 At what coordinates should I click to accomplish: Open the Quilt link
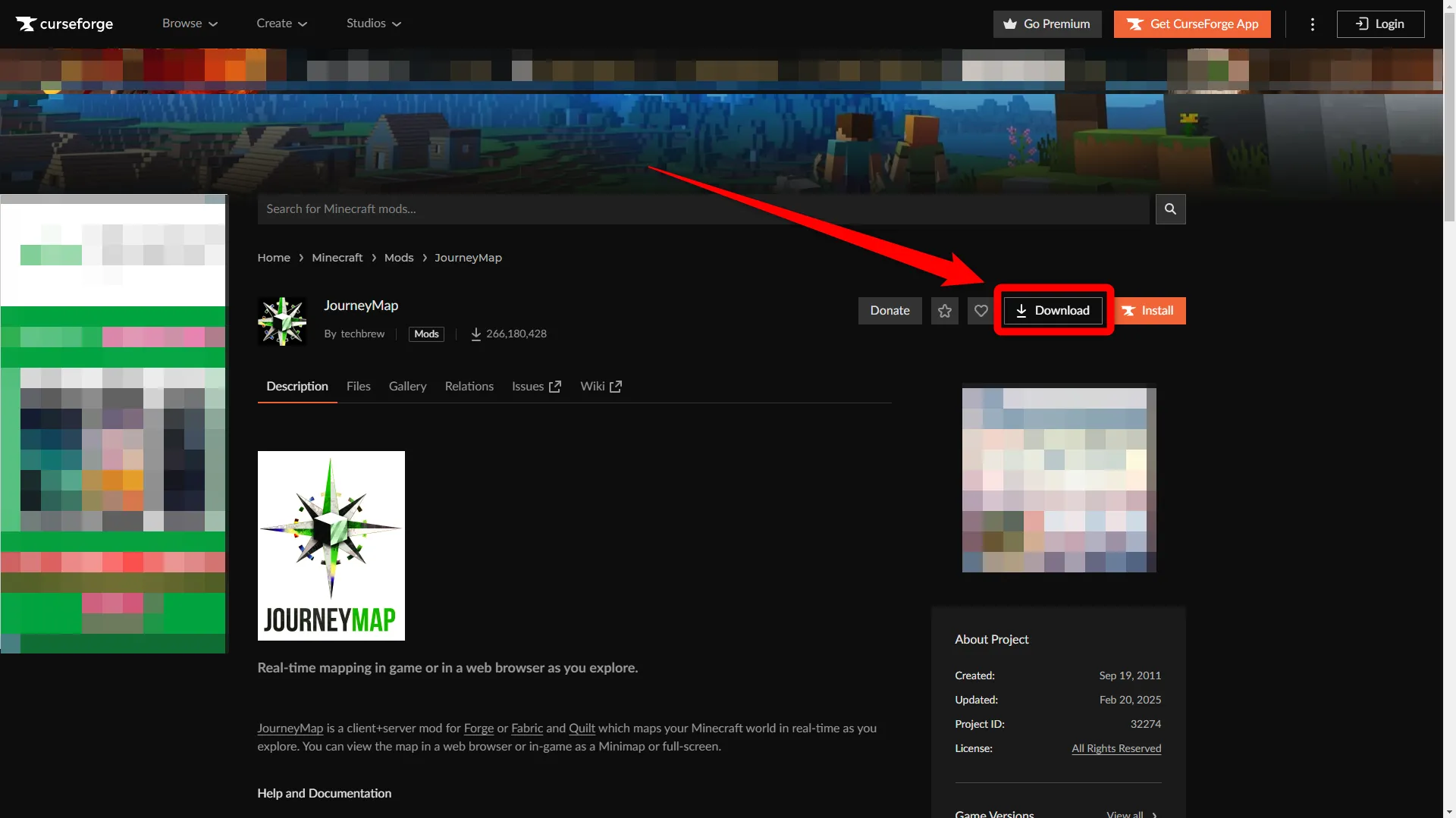[582, 729]
